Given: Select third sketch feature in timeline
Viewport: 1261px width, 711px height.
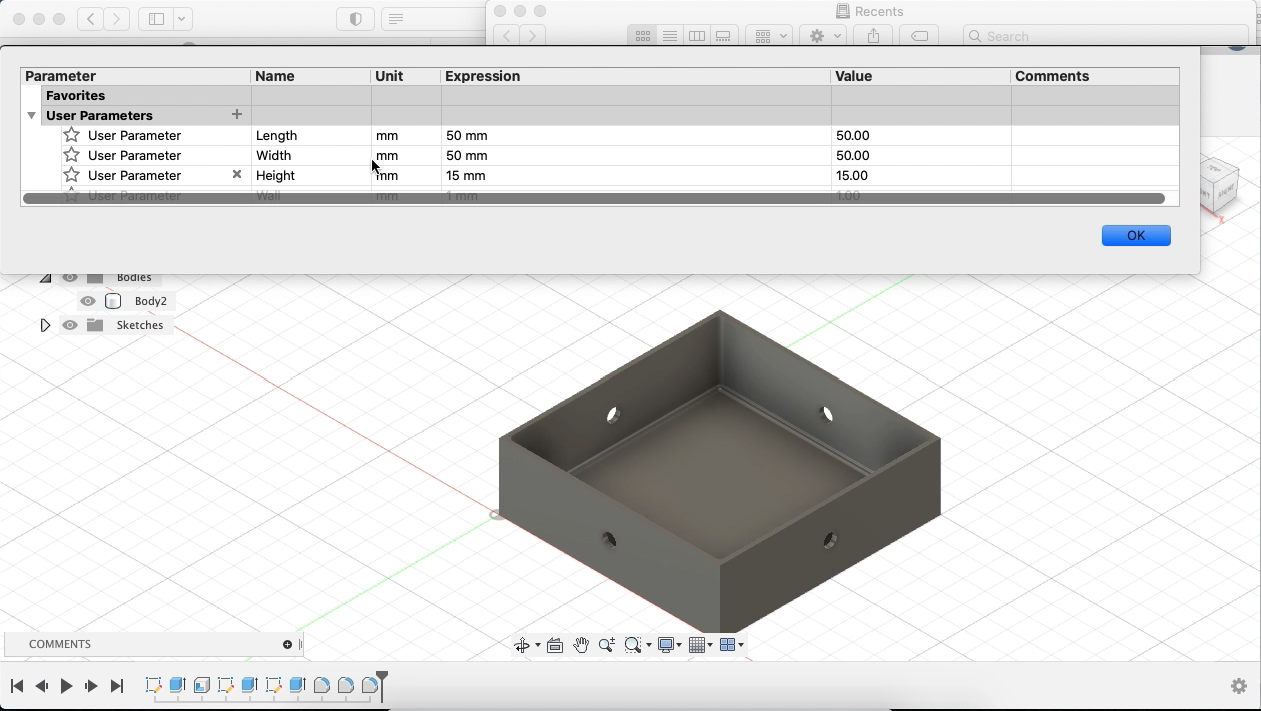Looking at the screenshot, I should 273,685.
